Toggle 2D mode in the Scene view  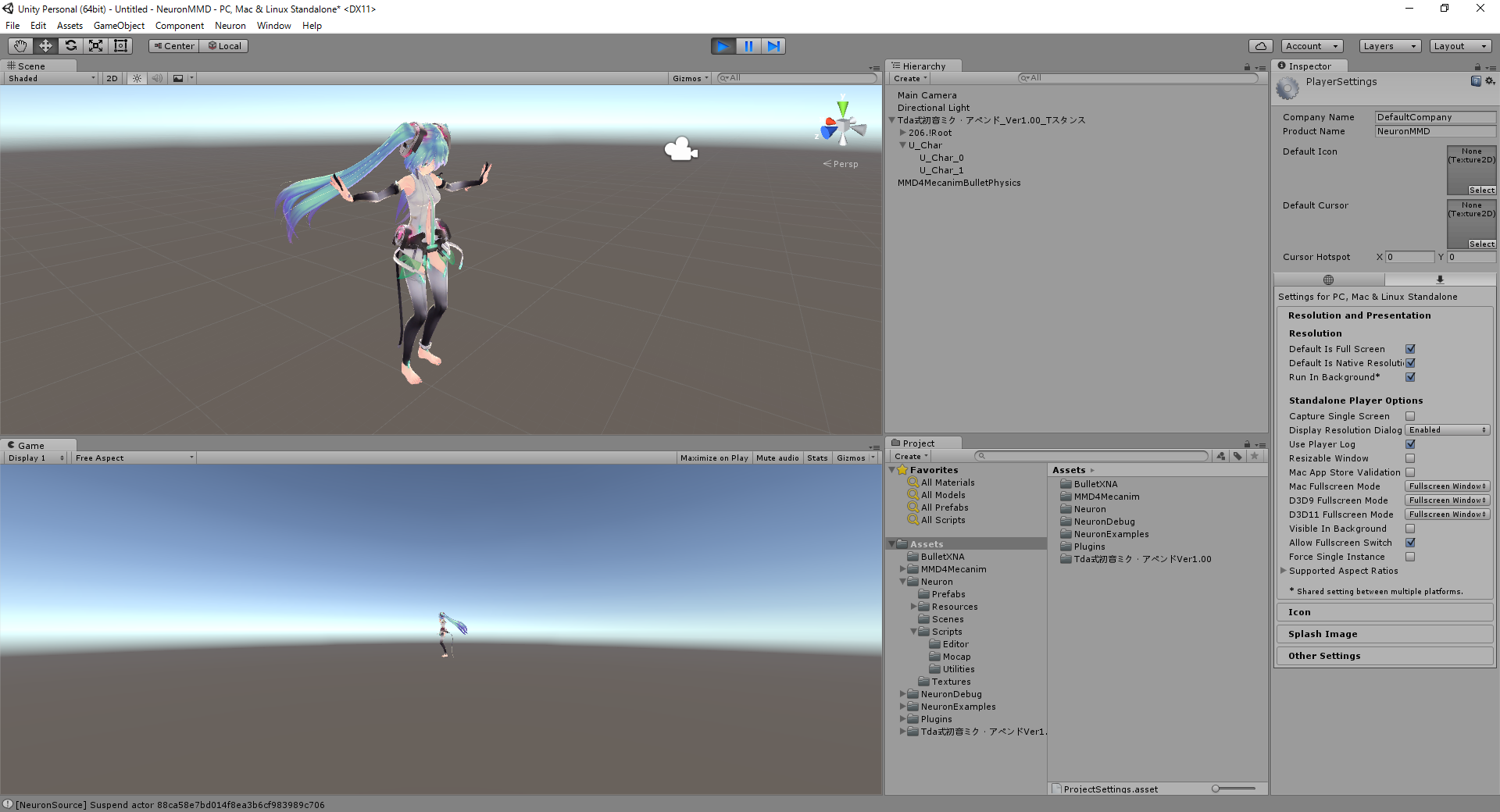click(x=112, y=78)
